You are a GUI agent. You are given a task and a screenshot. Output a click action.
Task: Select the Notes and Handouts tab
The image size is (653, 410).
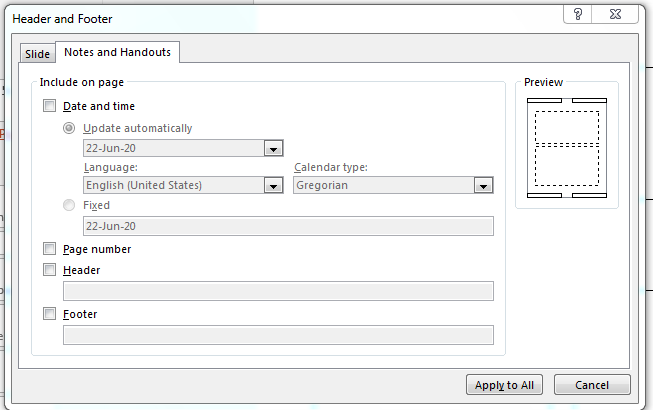(x=117, y=52)
